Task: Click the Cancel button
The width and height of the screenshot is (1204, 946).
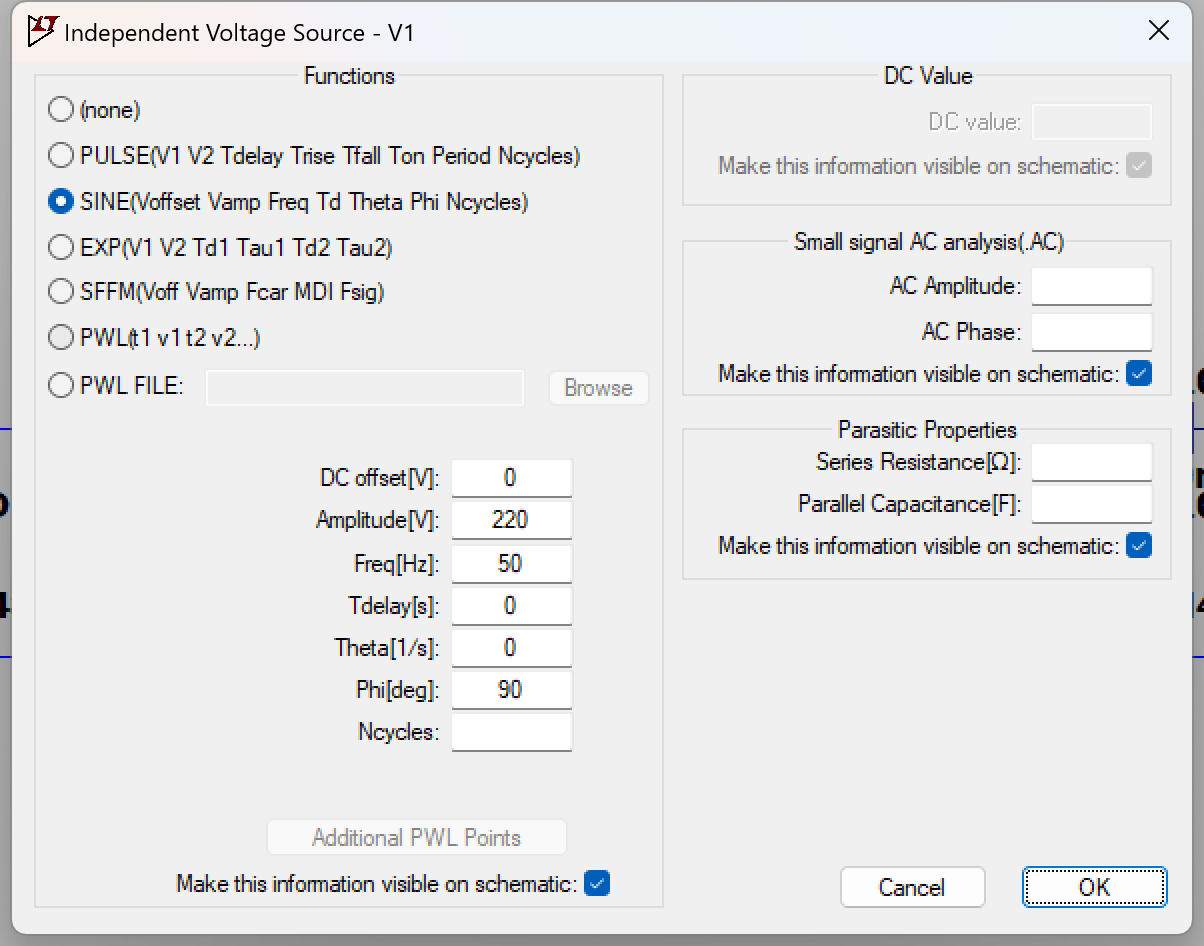Action: (912, 887)
